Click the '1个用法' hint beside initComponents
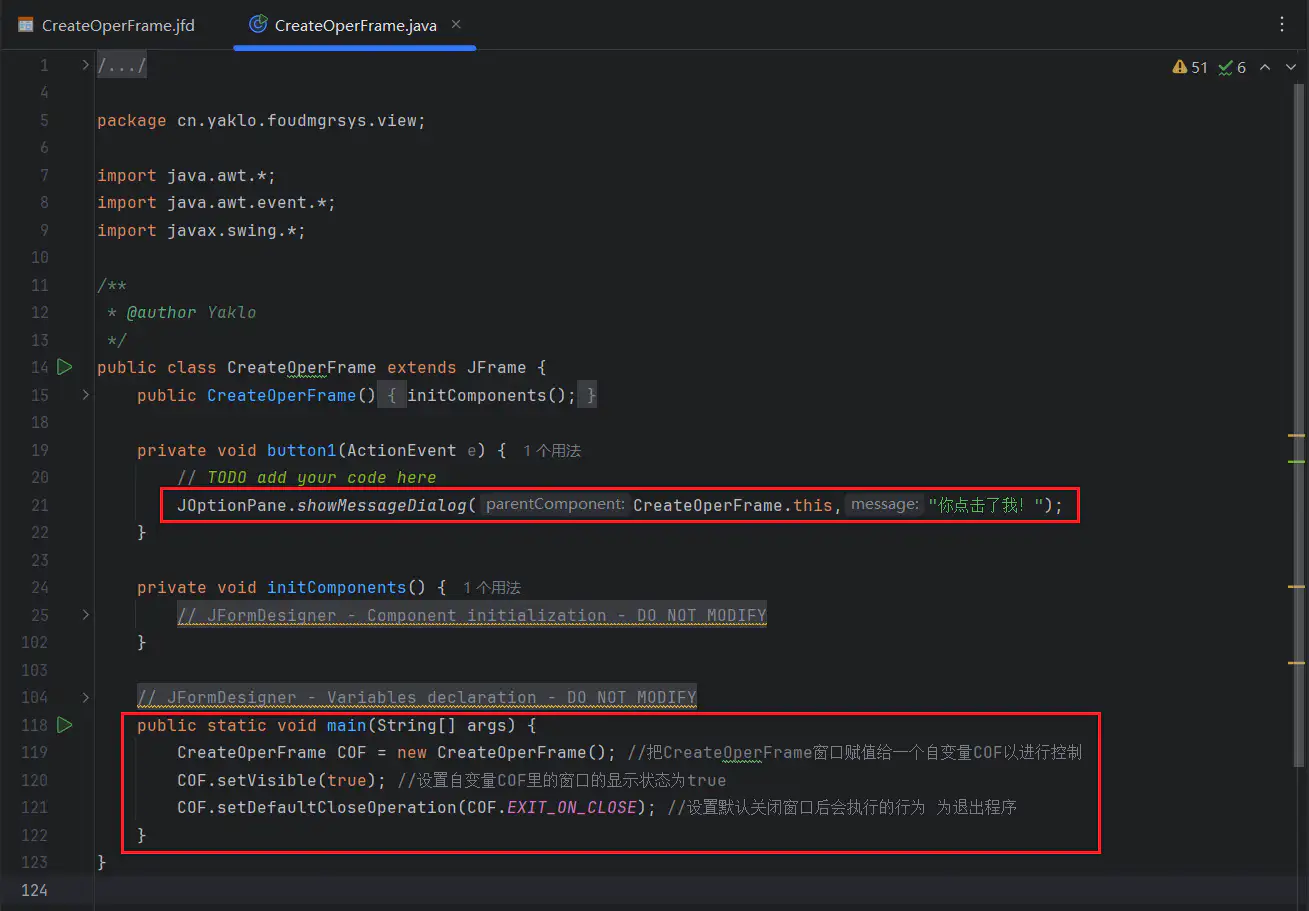Viewport: 1309px width, 911px height. tap(492, 587)
